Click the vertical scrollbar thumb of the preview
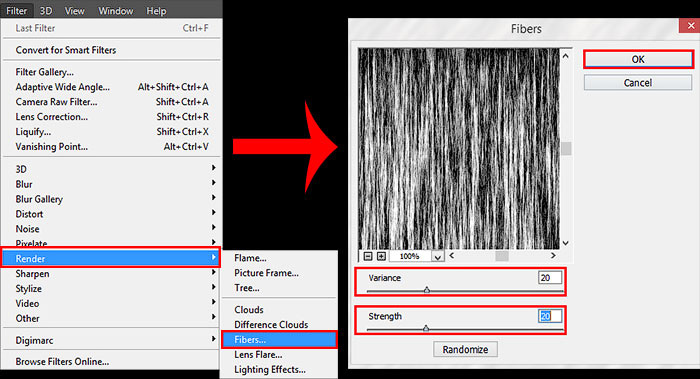Viewport: 700px width, 379px height. pos(566,149)
